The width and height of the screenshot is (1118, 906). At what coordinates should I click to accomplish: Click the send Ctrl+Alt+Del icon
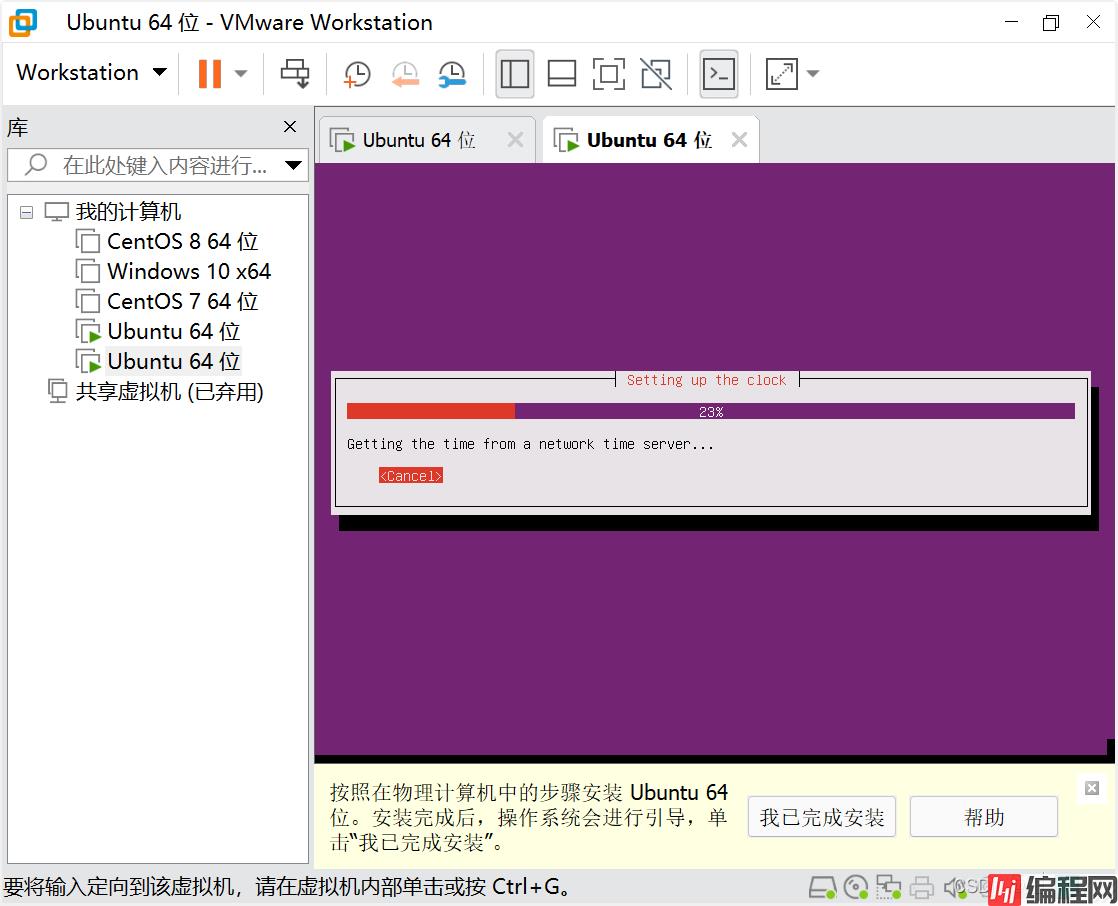295,73
